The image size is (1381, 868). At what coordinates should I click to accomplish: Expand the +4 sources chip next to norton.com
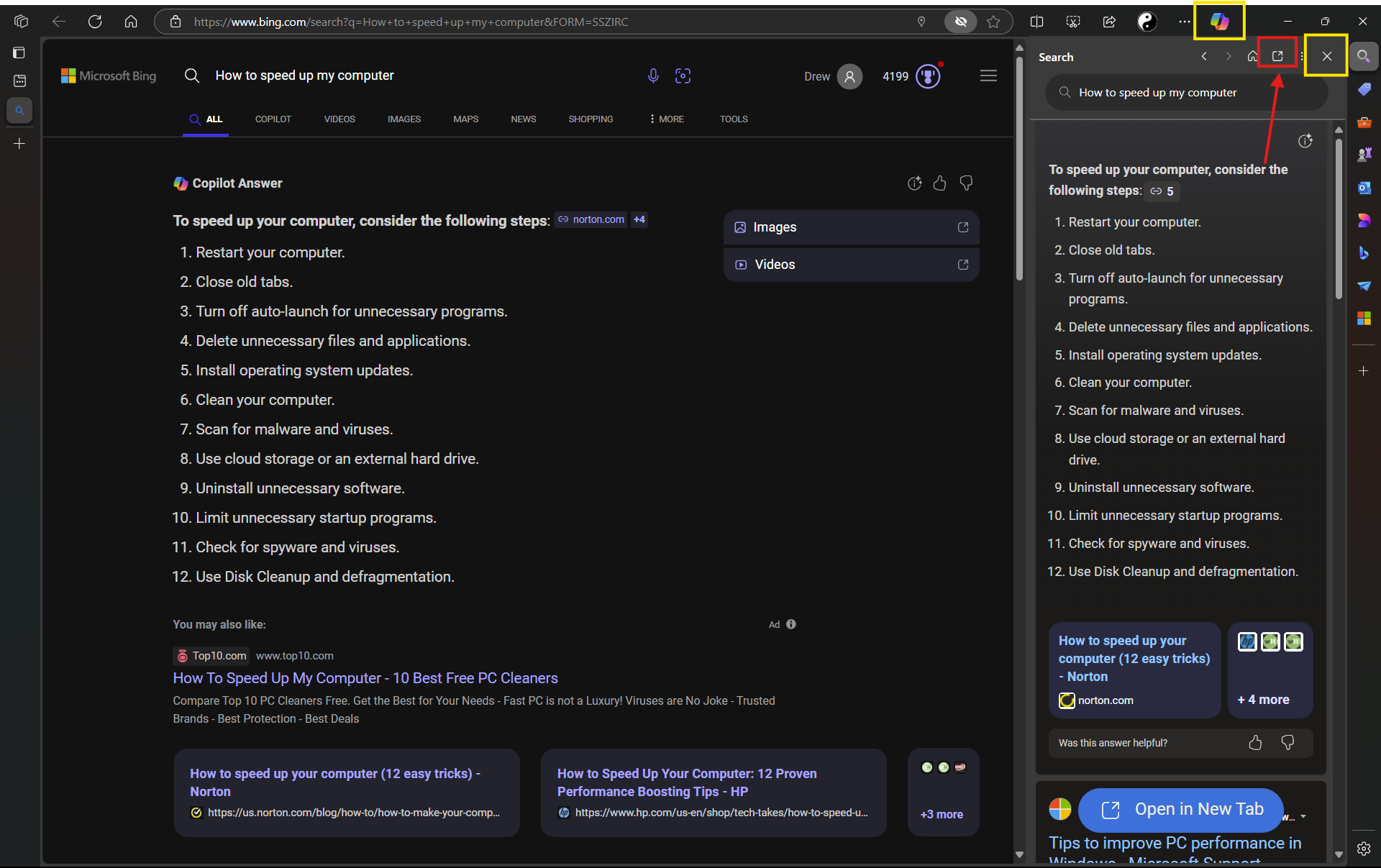tap(639, 219)
